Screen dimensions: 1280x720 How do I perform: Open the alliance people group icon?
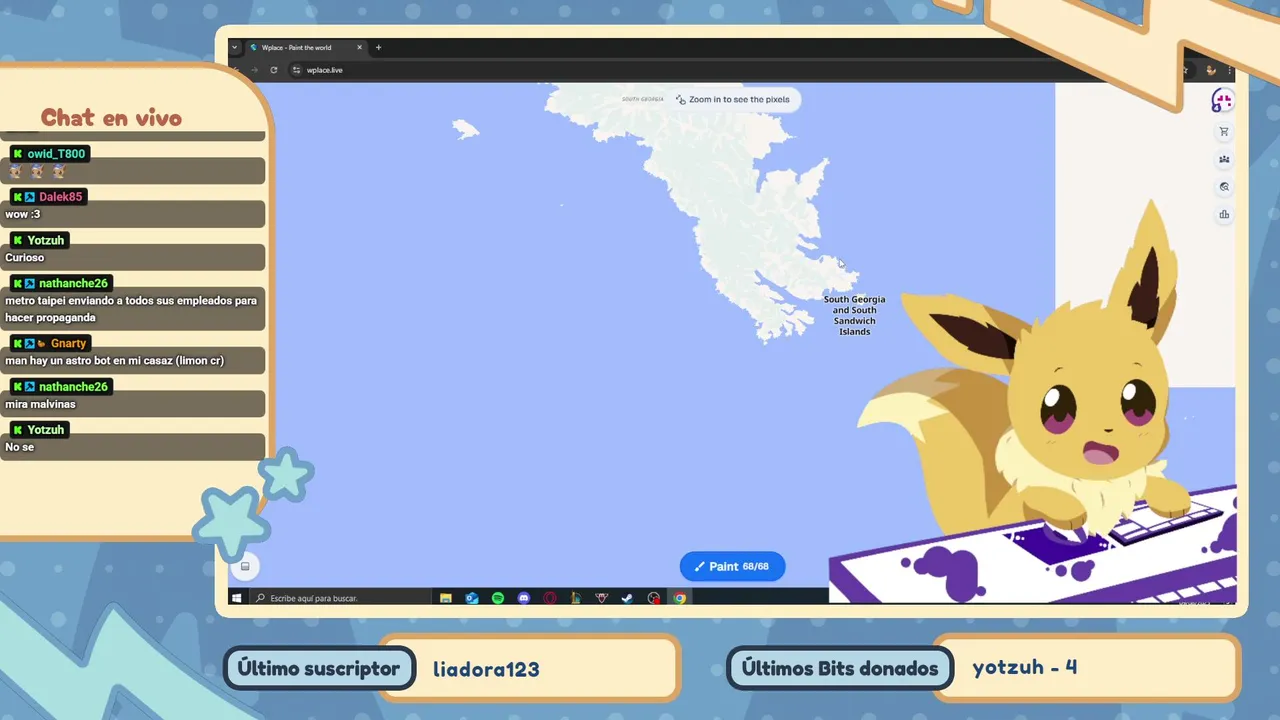point(1224,160)
